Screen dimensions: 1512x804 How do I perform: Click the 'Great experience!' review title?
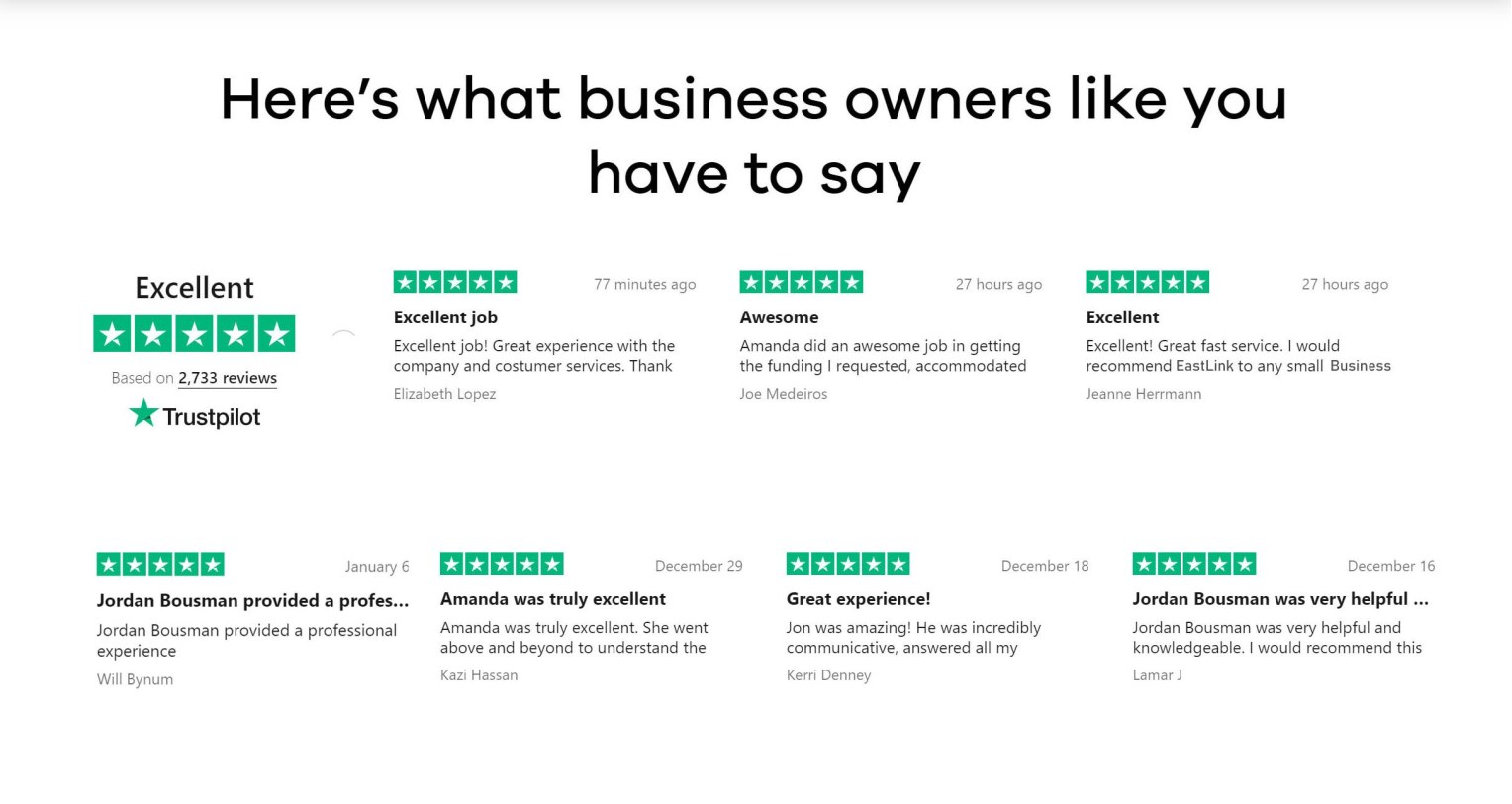click(858, 599)
